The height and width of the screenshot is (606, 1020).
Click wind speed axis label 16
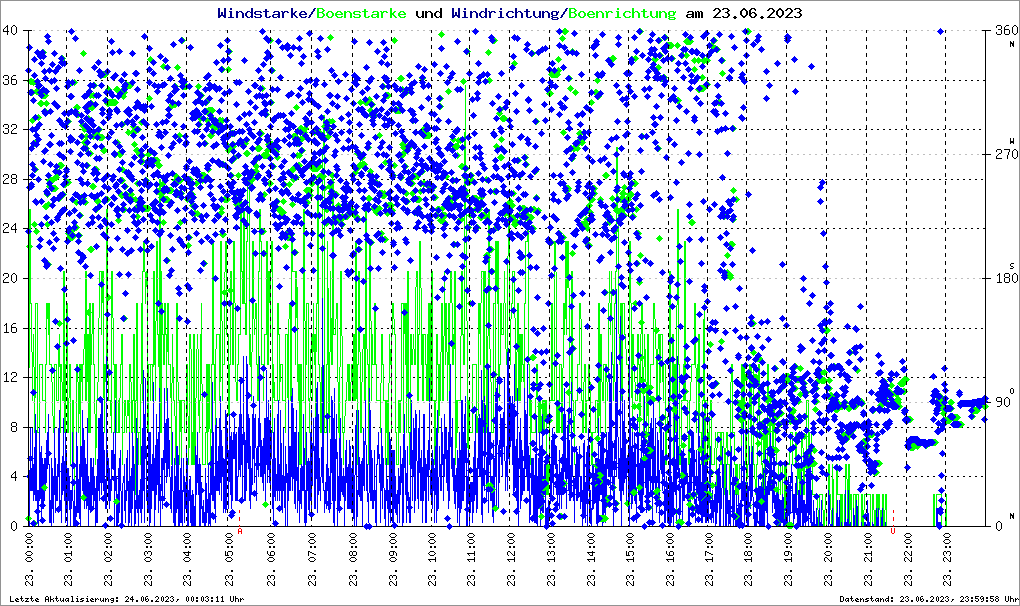coord(10,328)
